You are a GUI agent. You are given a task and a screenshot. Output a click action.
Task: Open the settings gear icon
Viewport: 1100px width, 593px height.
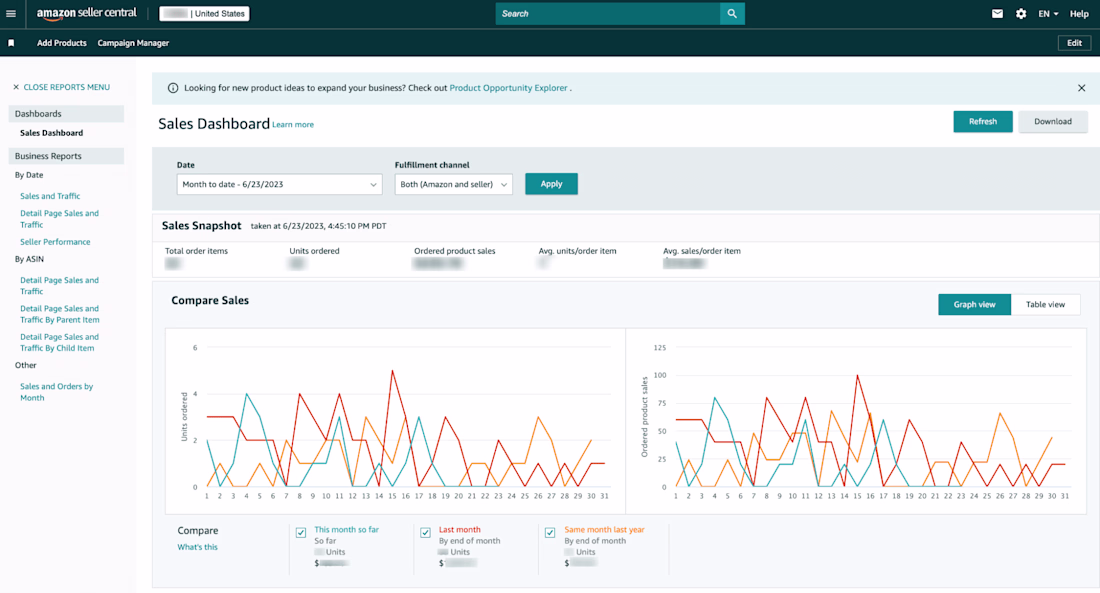click(x=1021, y=13)
